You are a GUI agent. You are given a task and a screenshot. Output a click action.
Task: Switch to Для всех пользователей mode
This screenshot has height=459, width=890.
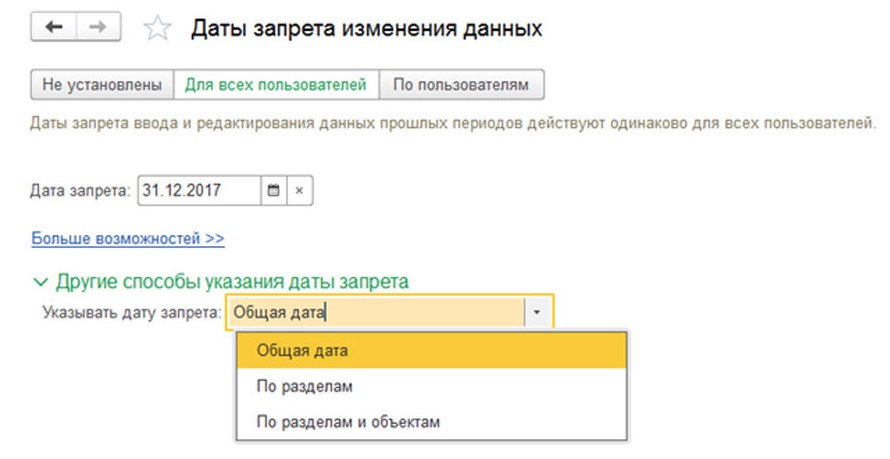pos(277,85)
